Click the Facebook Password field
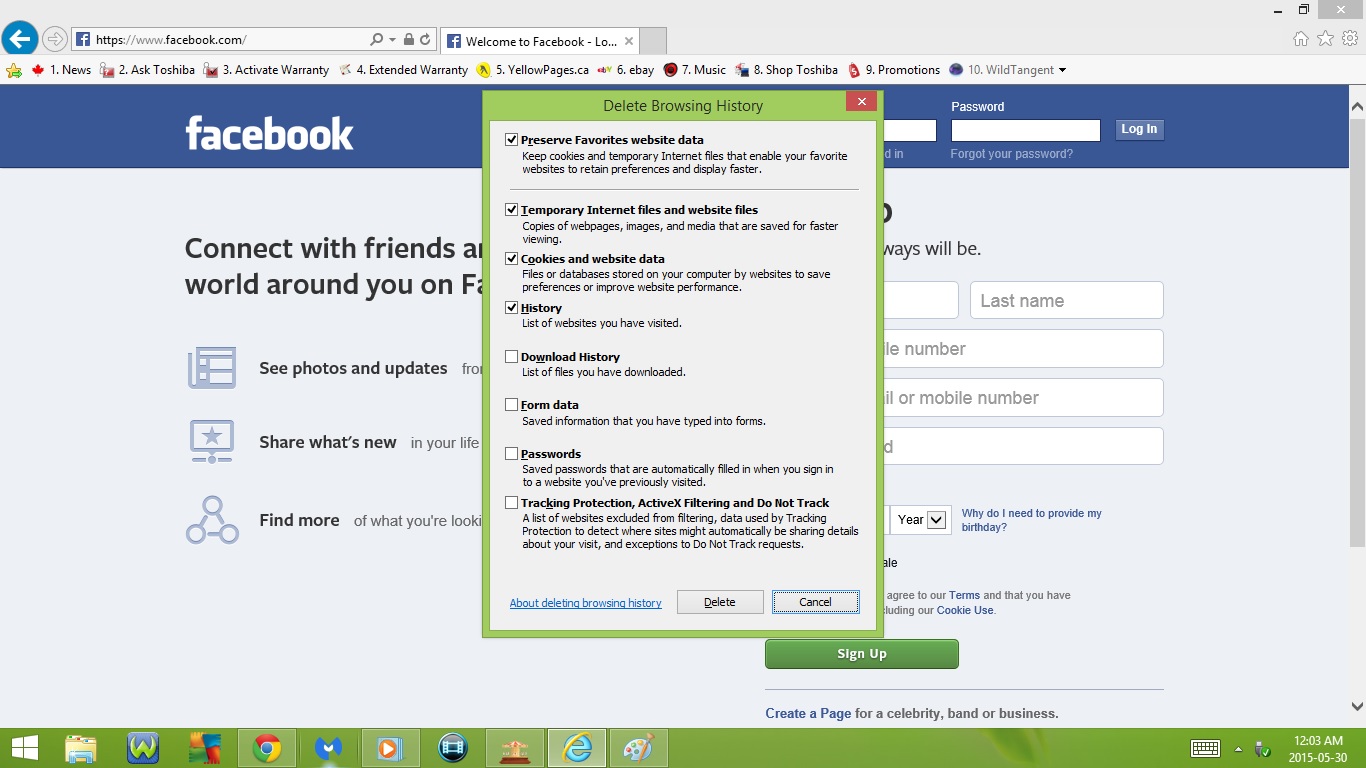The height and width of the screenshot is (768, 1366). (1025, 130)
